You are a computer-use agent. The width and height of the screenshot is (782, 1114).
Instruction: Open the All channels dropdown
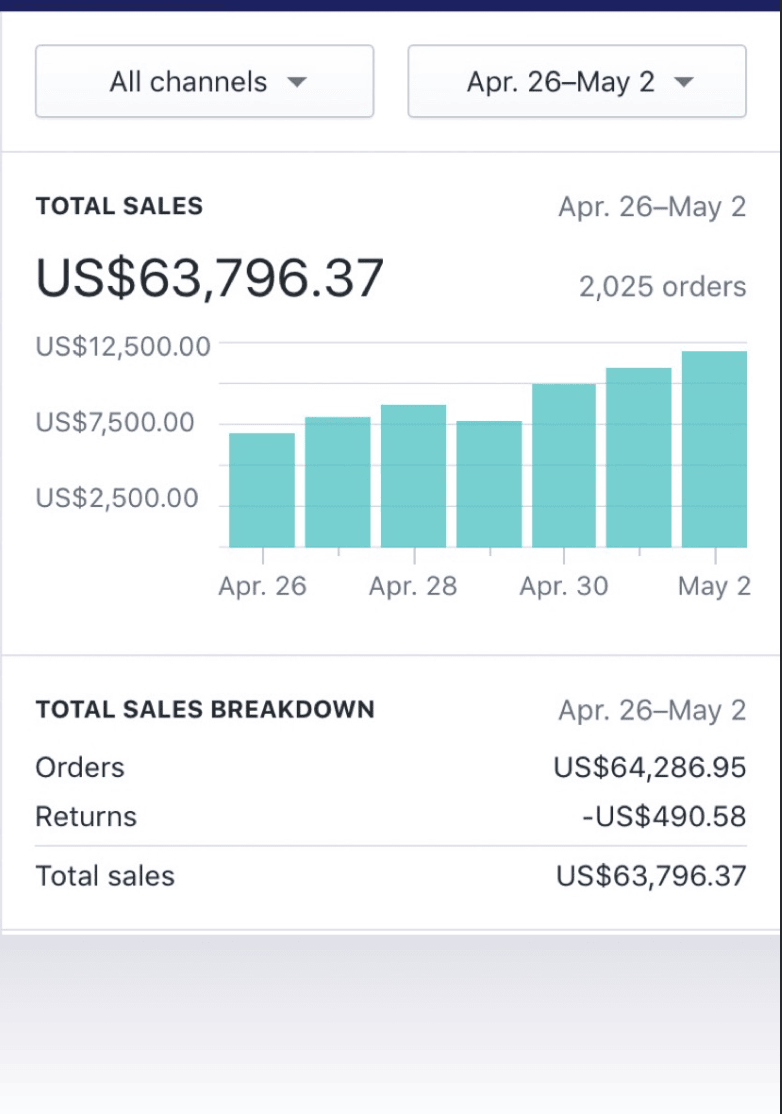click(x=204, y=81)
